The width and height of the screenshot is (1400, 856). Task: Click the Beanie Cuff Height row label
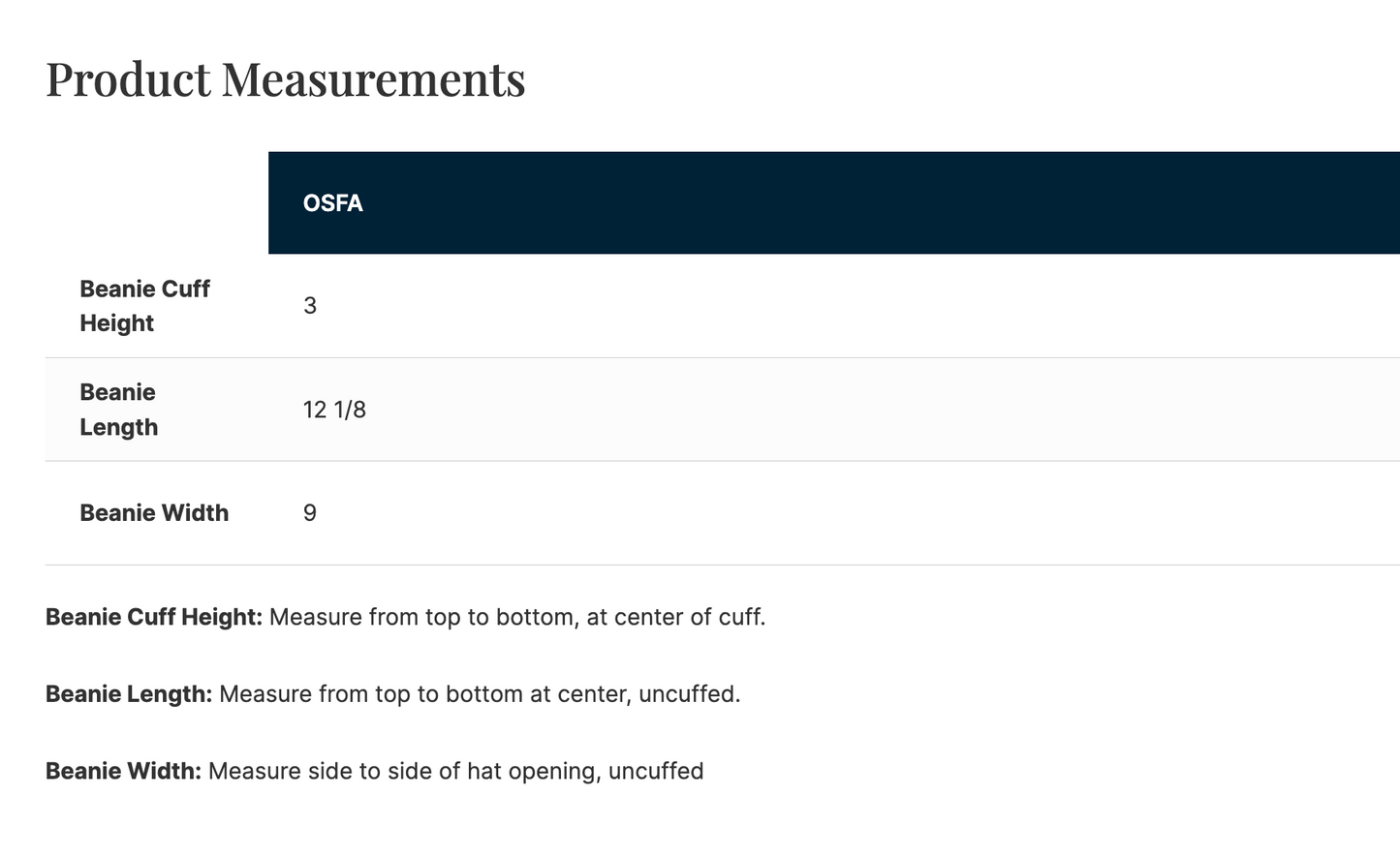coord(144,306)
